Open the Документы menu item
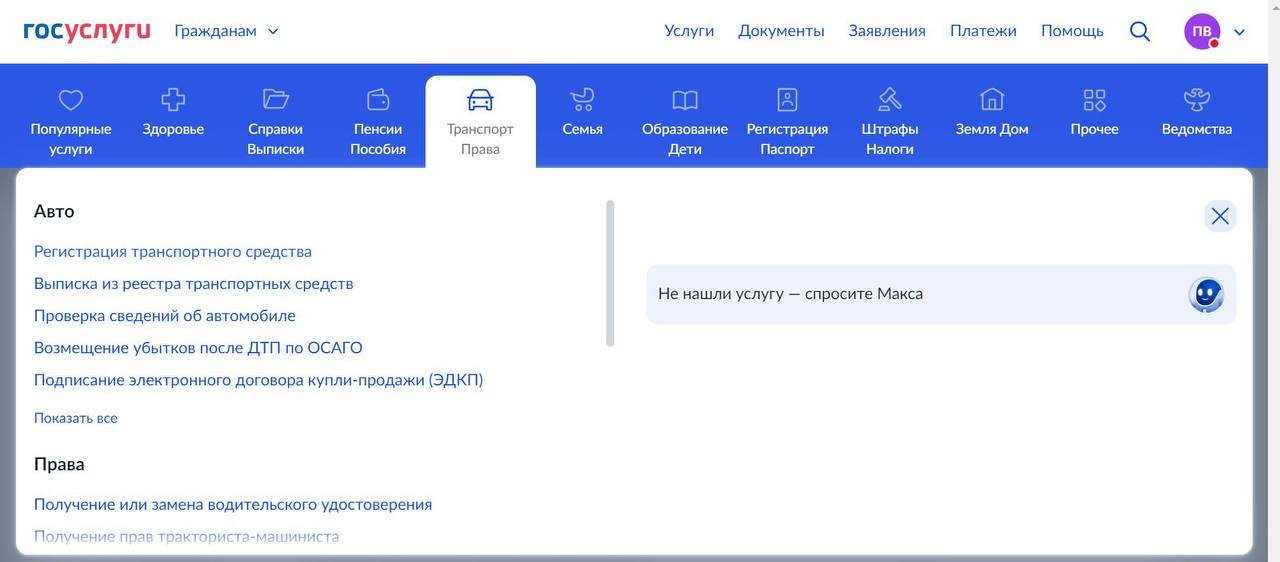This screenshot has width=1280, height=562. coord(781,31)
